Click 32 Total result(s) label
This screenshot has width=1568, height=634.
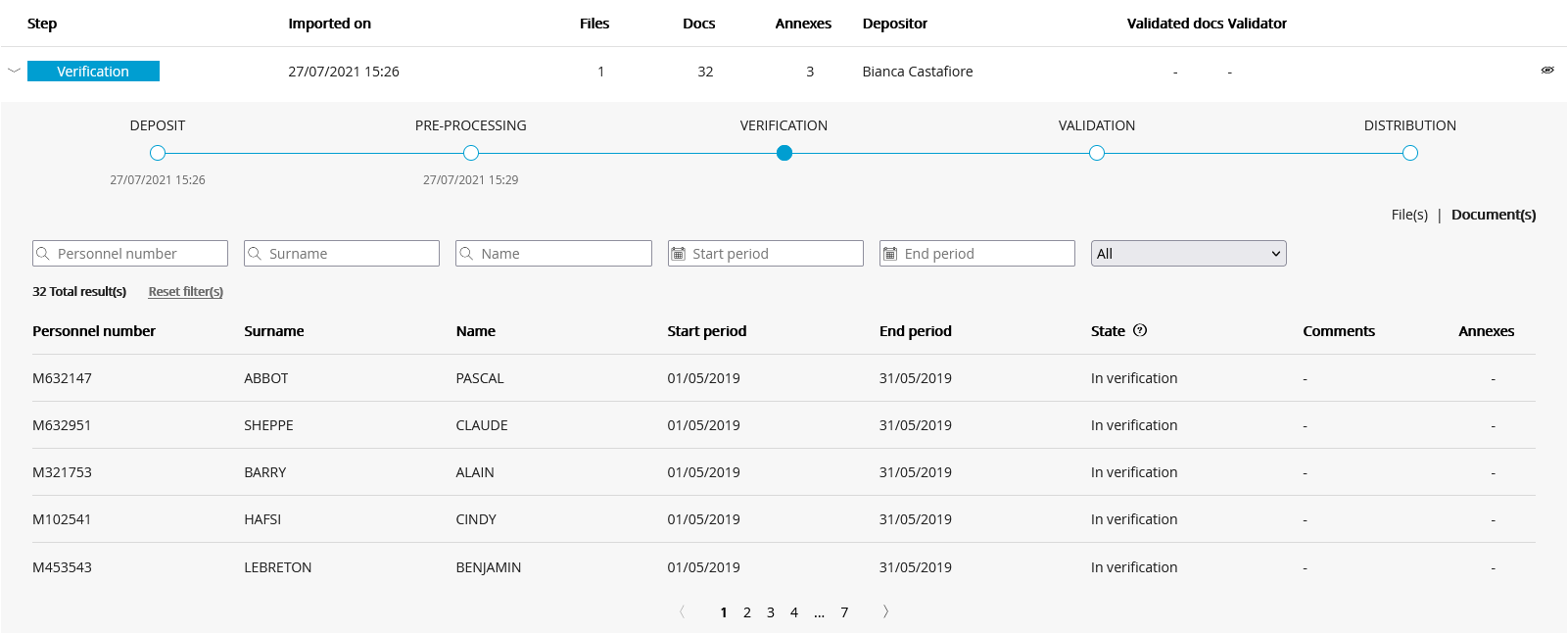coord(79,292)
